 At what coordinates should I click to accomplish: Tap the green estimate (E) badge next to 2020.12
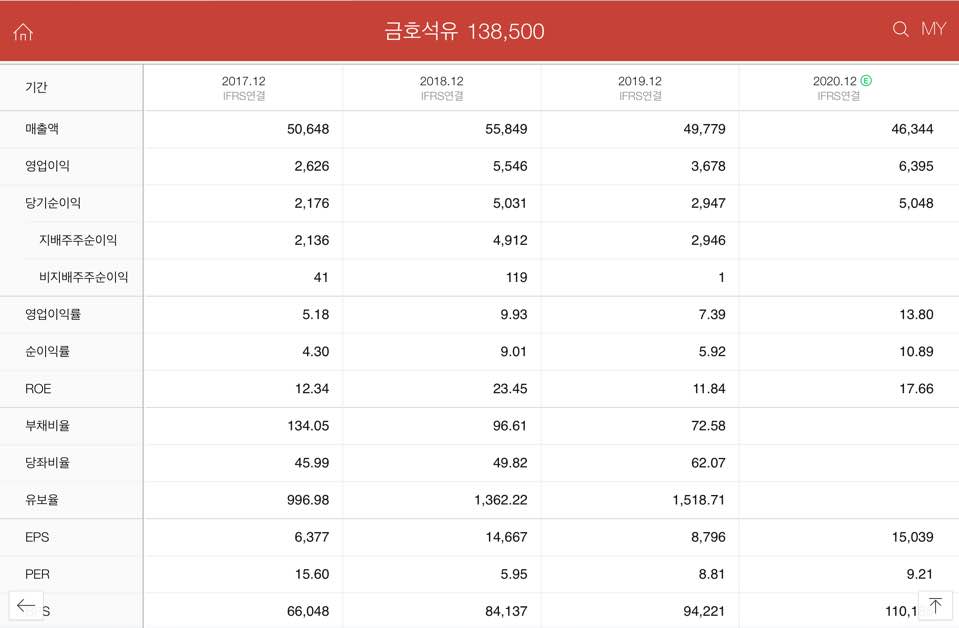click(x=866, y=80)
